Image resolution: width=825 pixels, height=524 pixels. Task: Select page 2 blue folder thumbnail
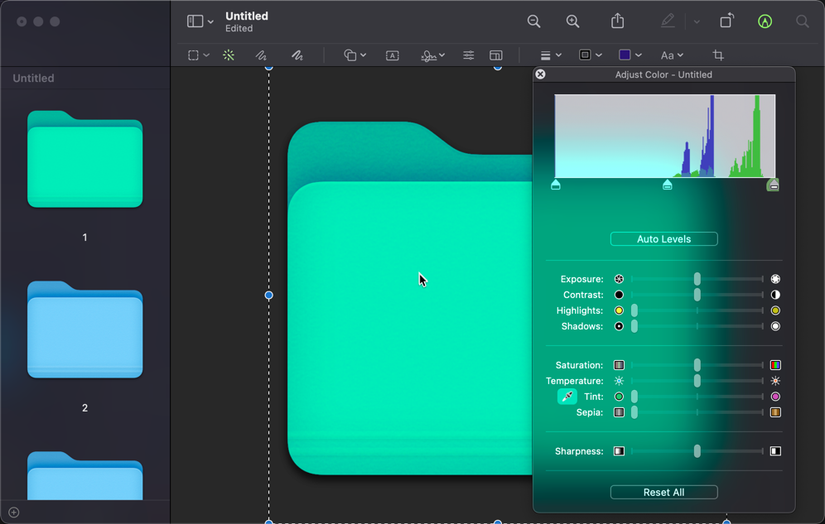(85, 330)
